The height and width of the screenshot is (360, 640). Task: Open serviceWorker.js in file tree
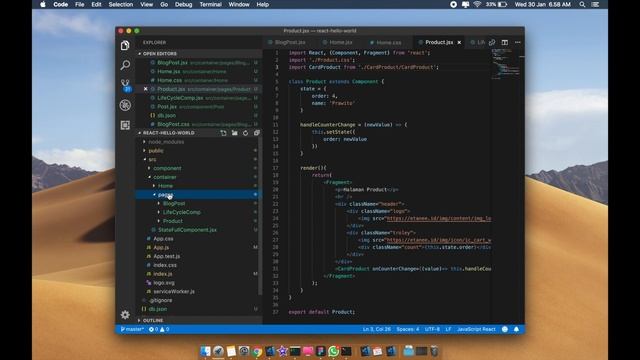click(x=174, y=291)
